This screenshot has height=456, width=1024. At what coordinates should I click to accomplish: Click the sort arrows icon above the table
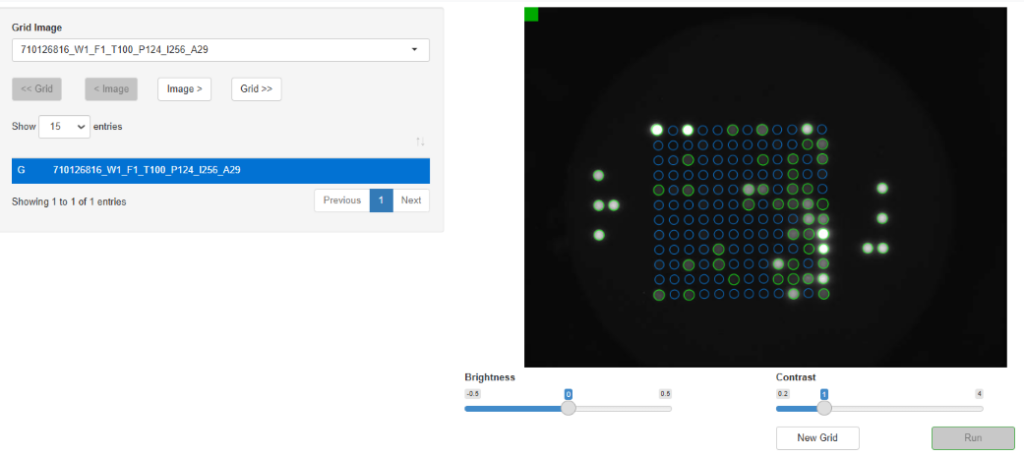(420, 143)
